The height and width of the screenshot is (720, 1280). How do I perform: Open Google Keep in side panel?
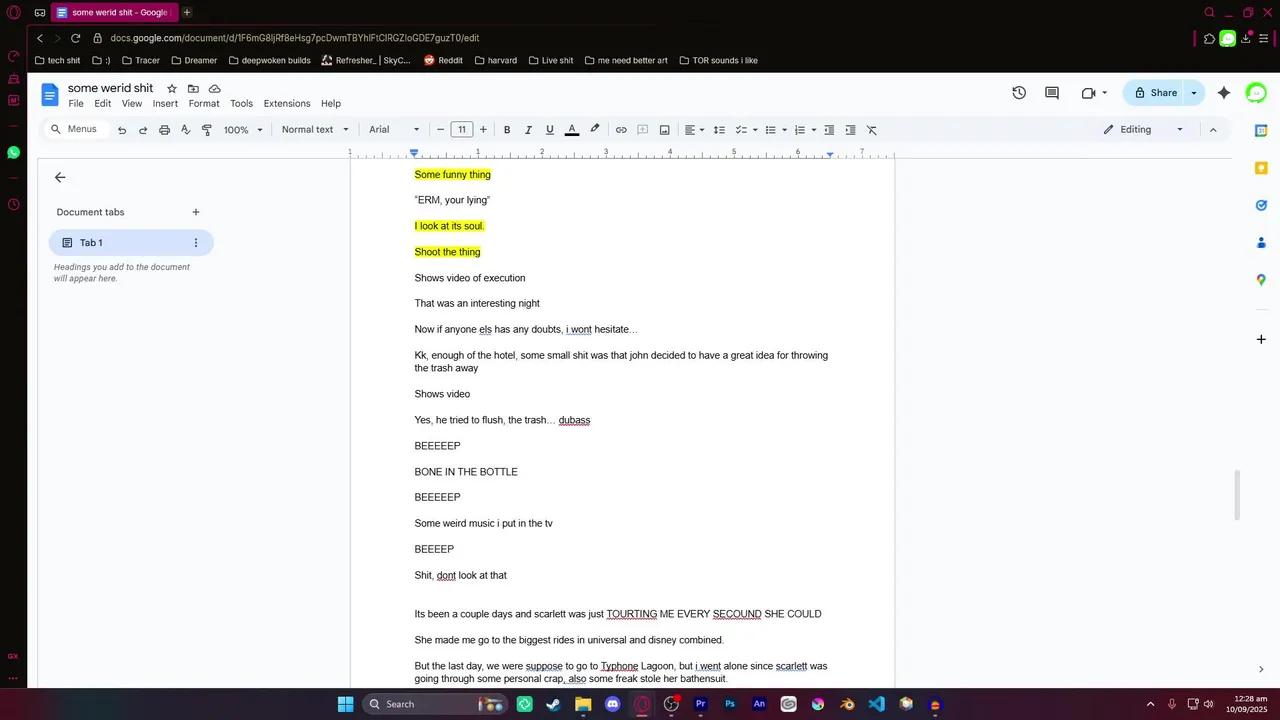tap(1261, 168)
